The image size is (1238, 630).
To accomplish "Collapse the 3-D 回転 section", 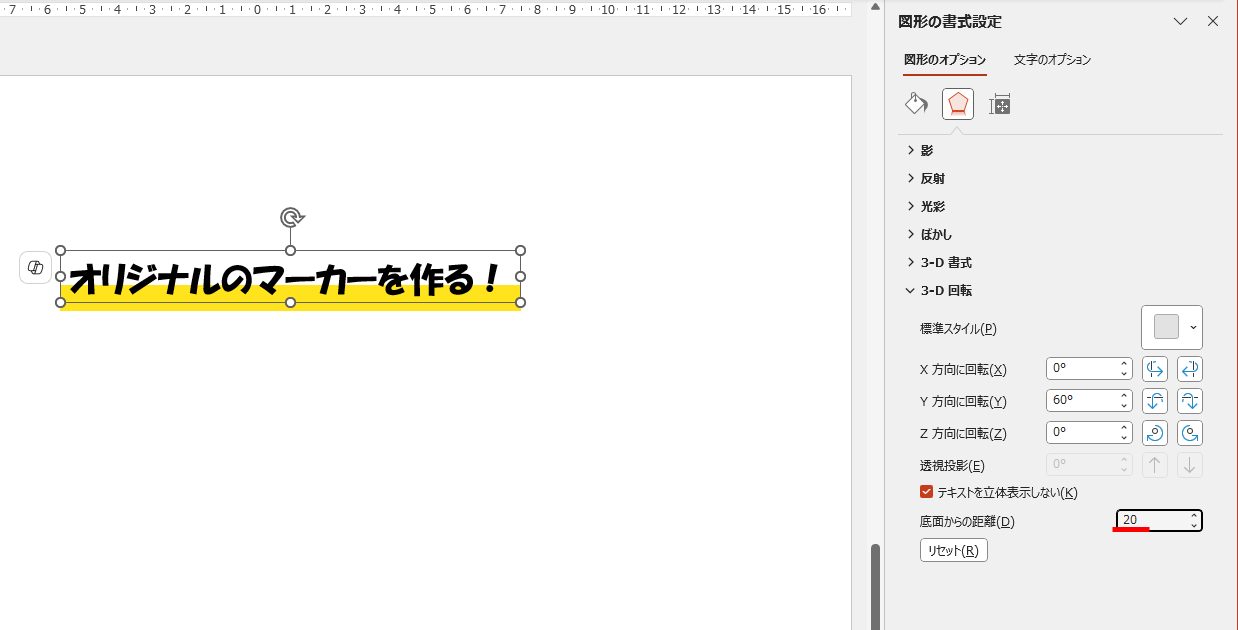I will [x=939, y=290].
